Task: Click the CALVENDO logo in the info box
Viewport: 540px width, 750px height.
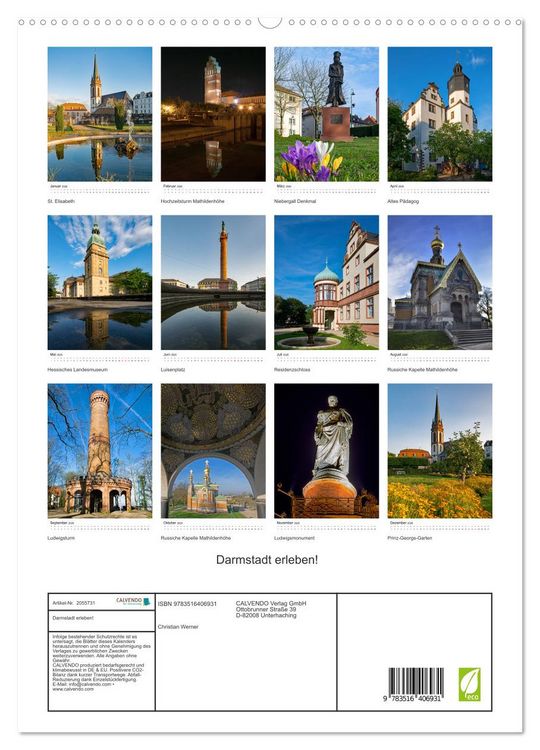Action: pos(133,601)
